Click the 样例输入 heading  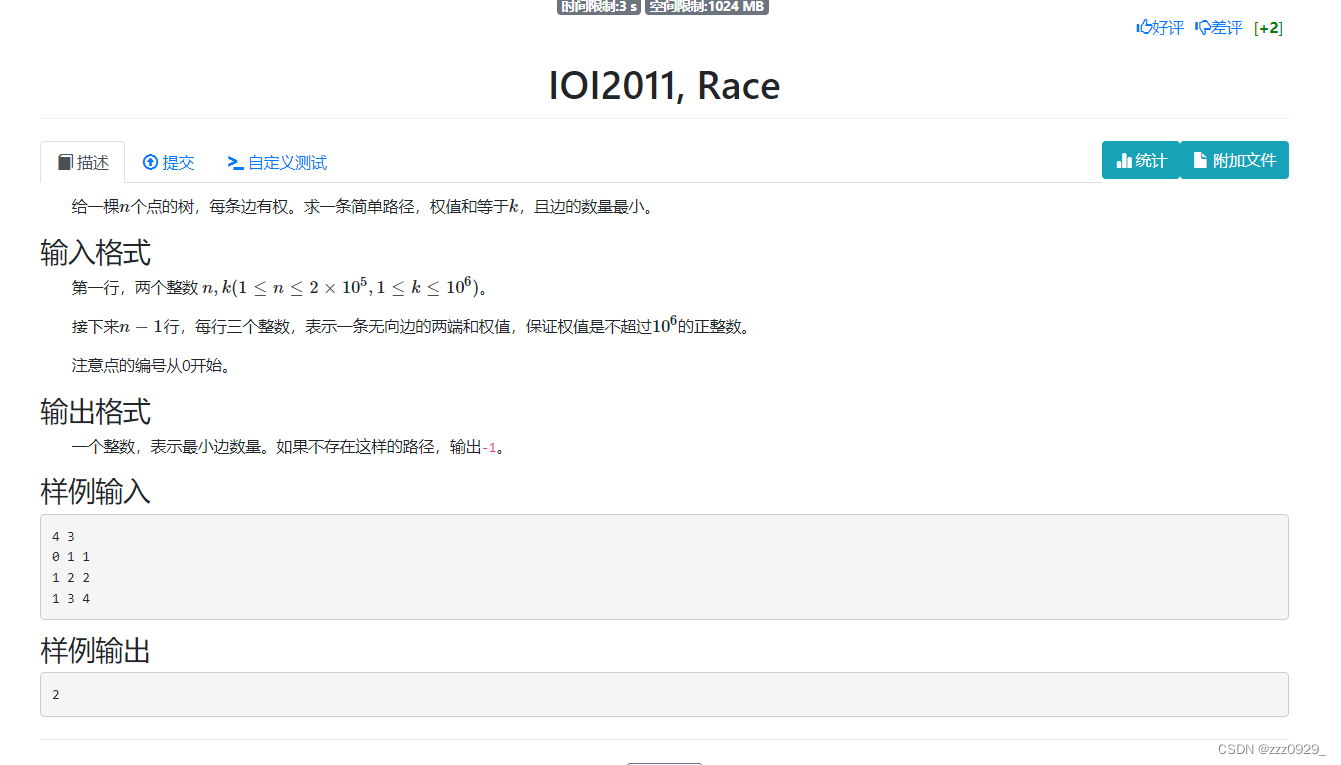(96, 492)
